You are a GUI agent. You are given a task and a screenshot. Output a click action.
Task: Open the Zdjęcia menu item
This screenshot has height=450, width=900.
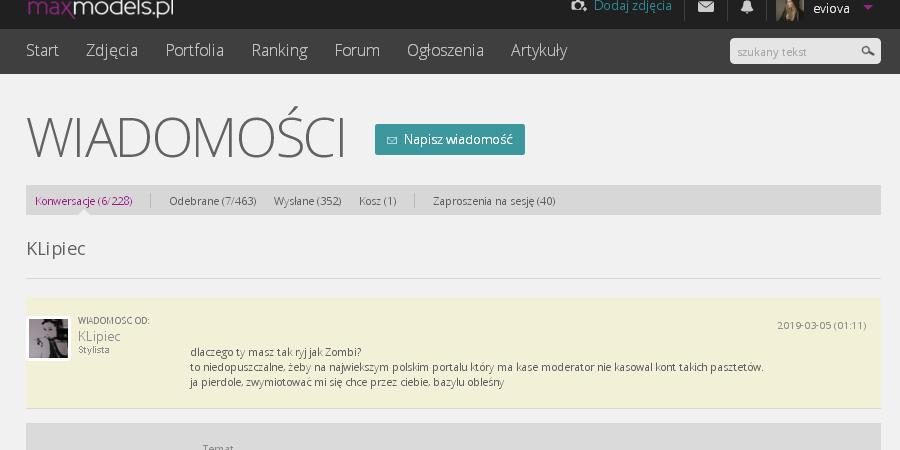112,51
